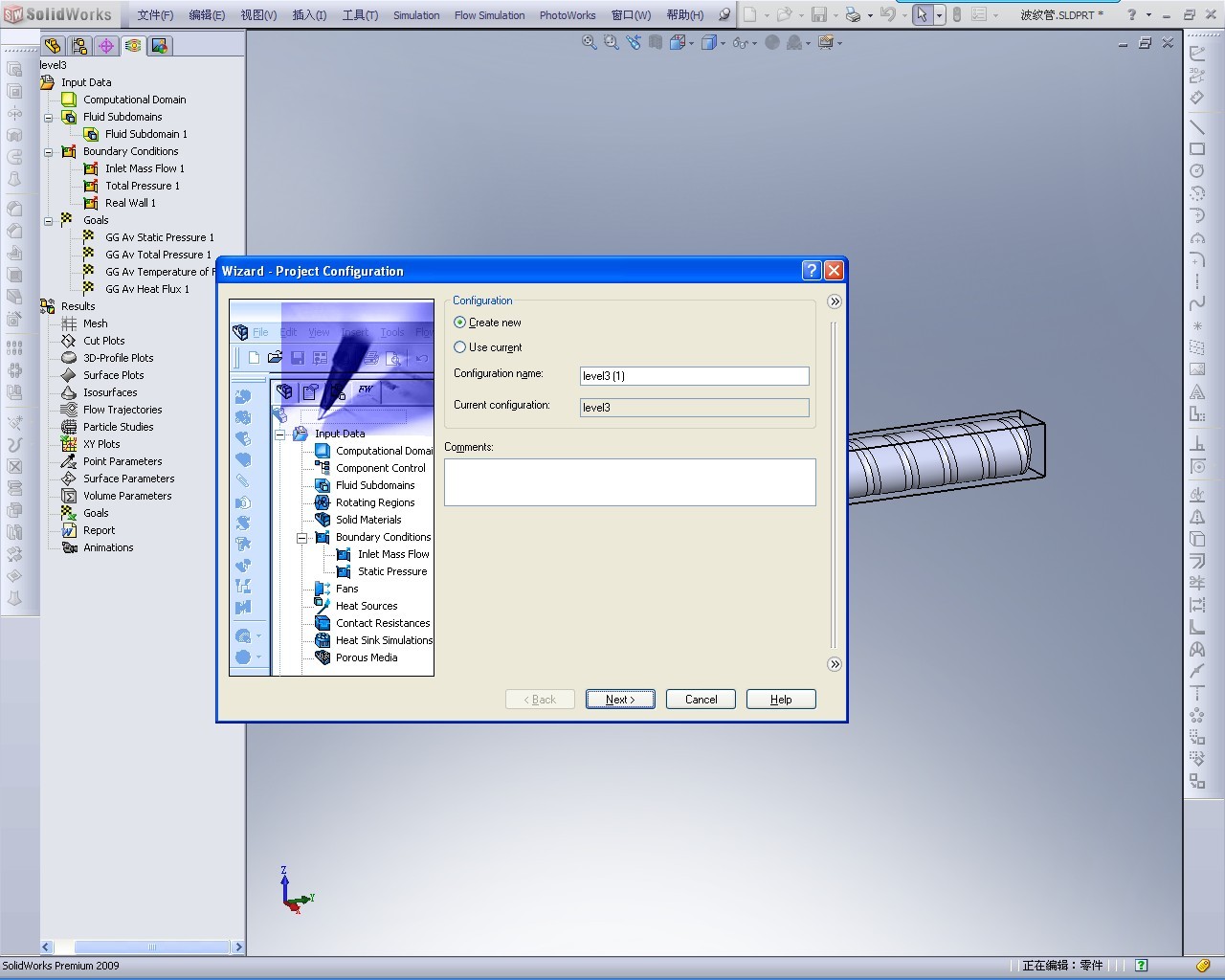Select the Surface Parameters tree item
This screenshot has height=980, width=1225.
(x=129, y=479)
